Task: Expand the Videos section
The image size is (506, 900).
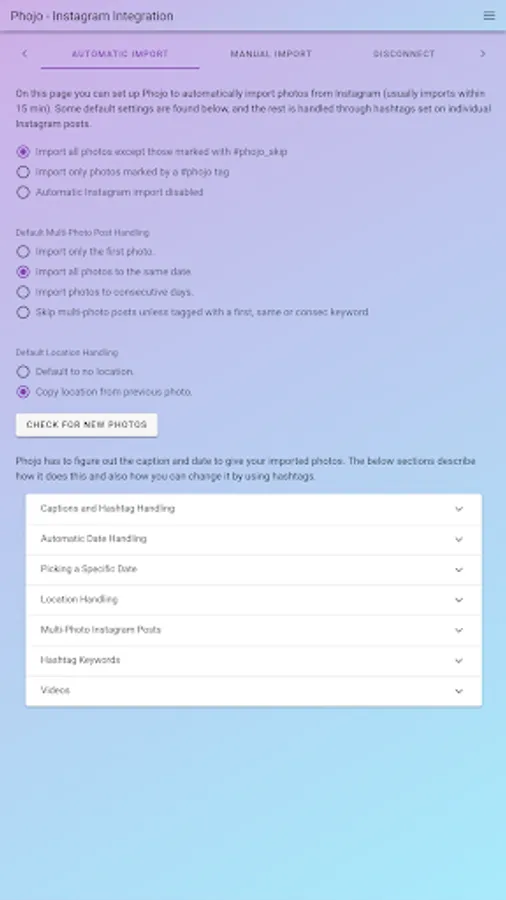Action: click(254, 691)
